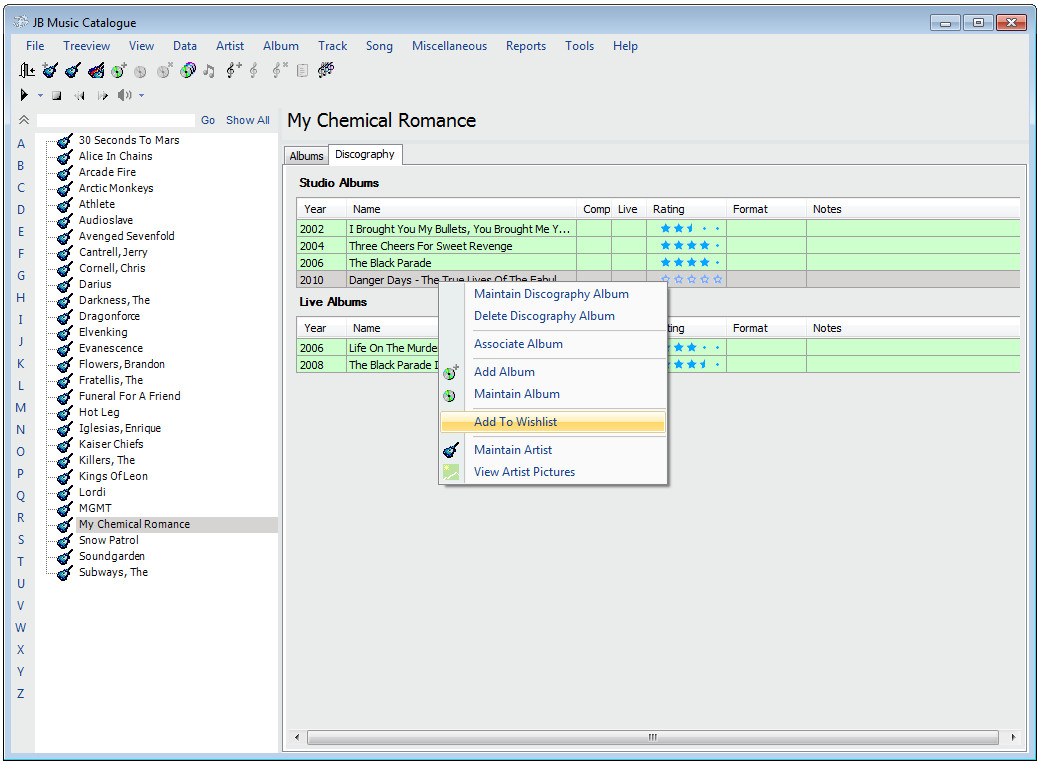Select Kings Of Leon in artist tree
1038x762 pixels.
[113, 477]
